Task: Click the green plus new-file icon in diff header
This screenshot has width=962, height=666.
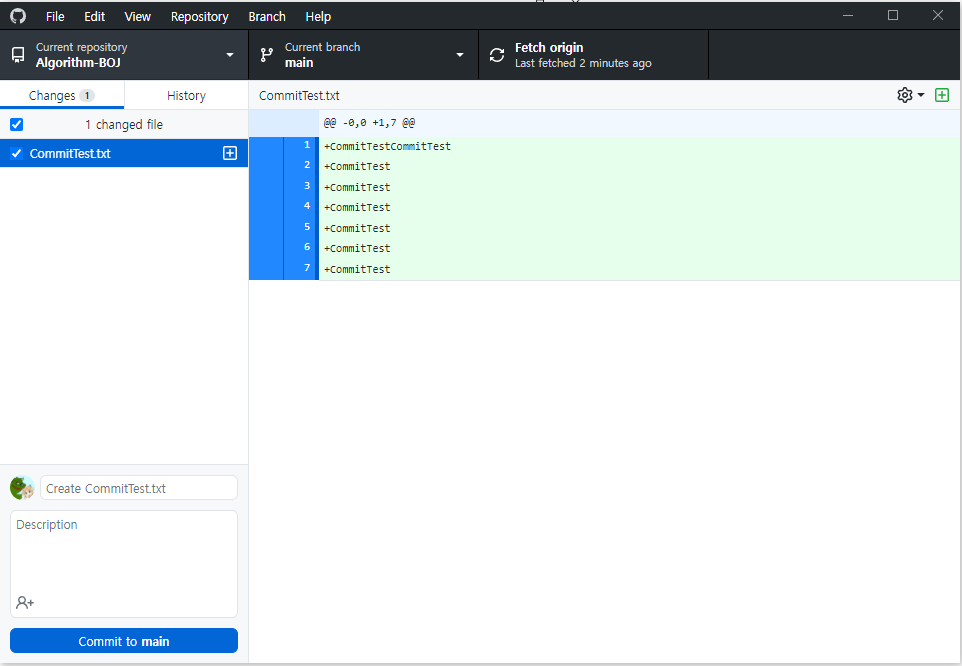Action: pyautogui.click(x=942, y=95)
